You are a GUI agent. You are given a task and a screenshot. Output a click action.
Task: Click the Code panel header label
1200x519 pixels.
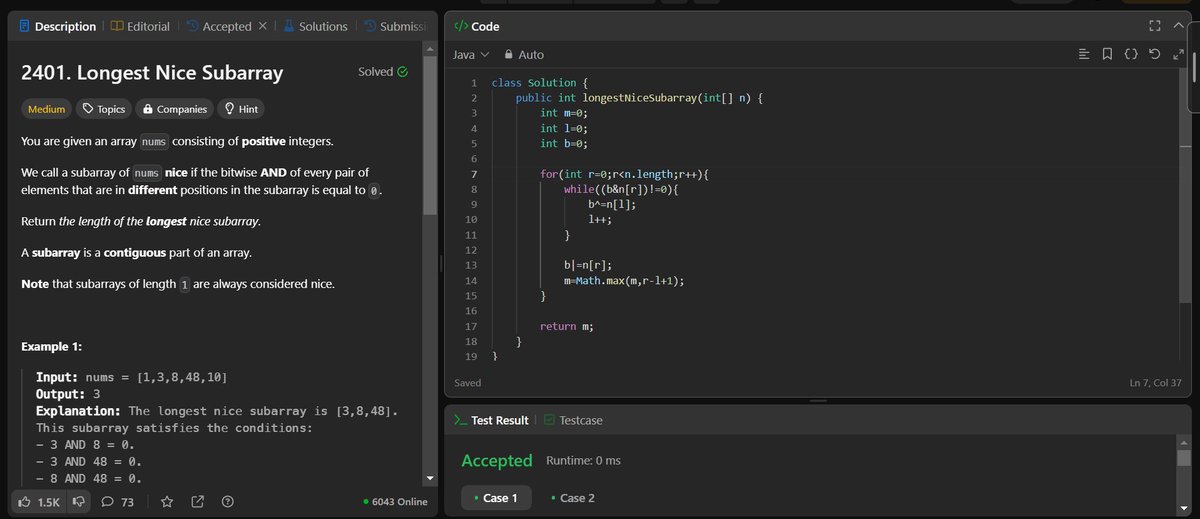(477, 26)
